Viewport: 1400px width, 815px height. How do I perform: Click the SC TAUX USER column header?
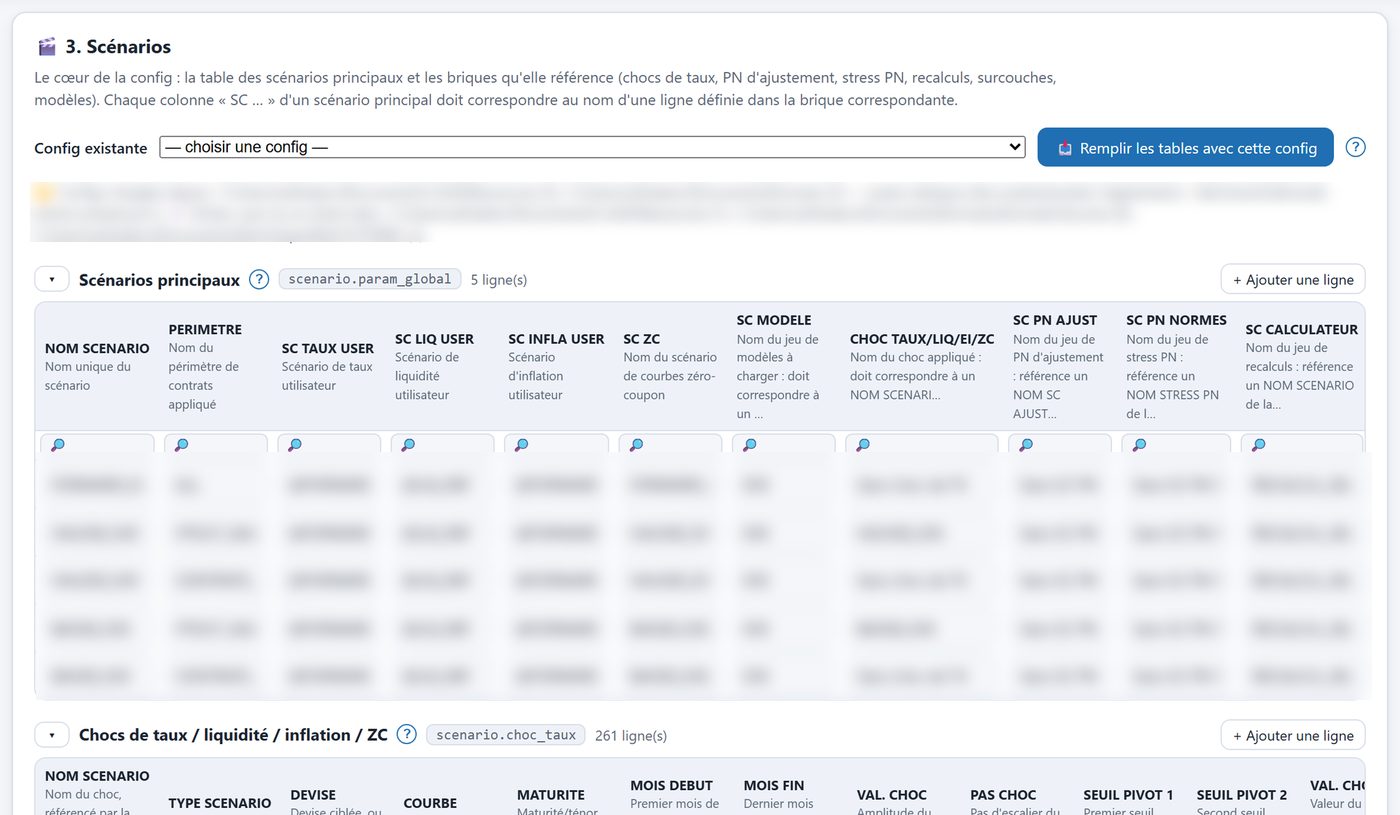(328, 348)
